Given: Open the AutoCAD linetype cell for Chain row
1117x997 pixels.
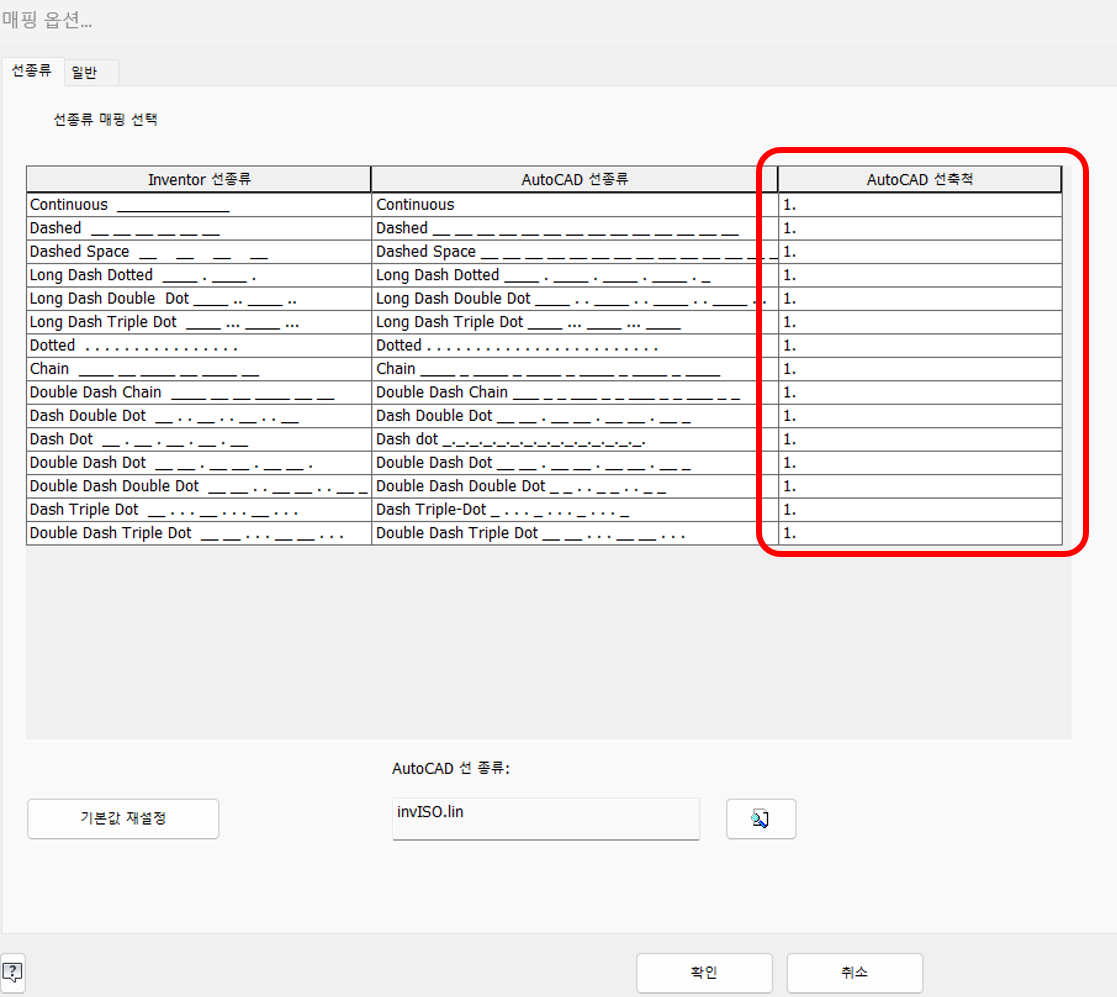Looking at the screenshot, I should 570,368.
